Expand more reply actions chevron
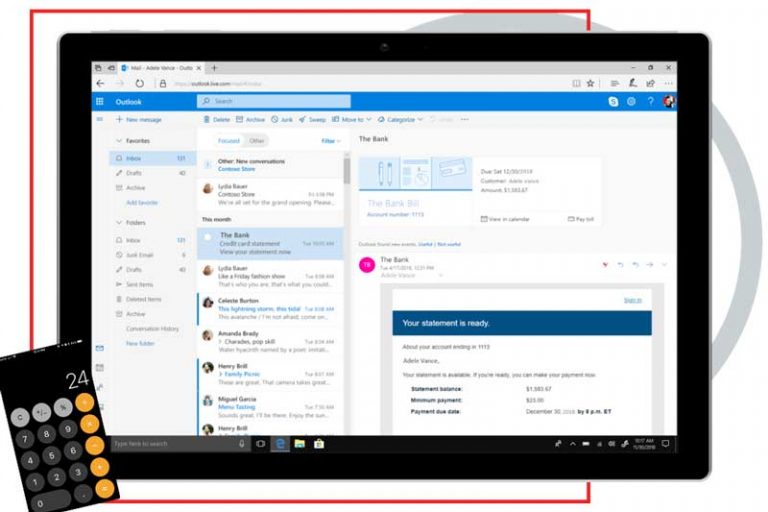The image size is (768, 512). click(x=665, y=265)
